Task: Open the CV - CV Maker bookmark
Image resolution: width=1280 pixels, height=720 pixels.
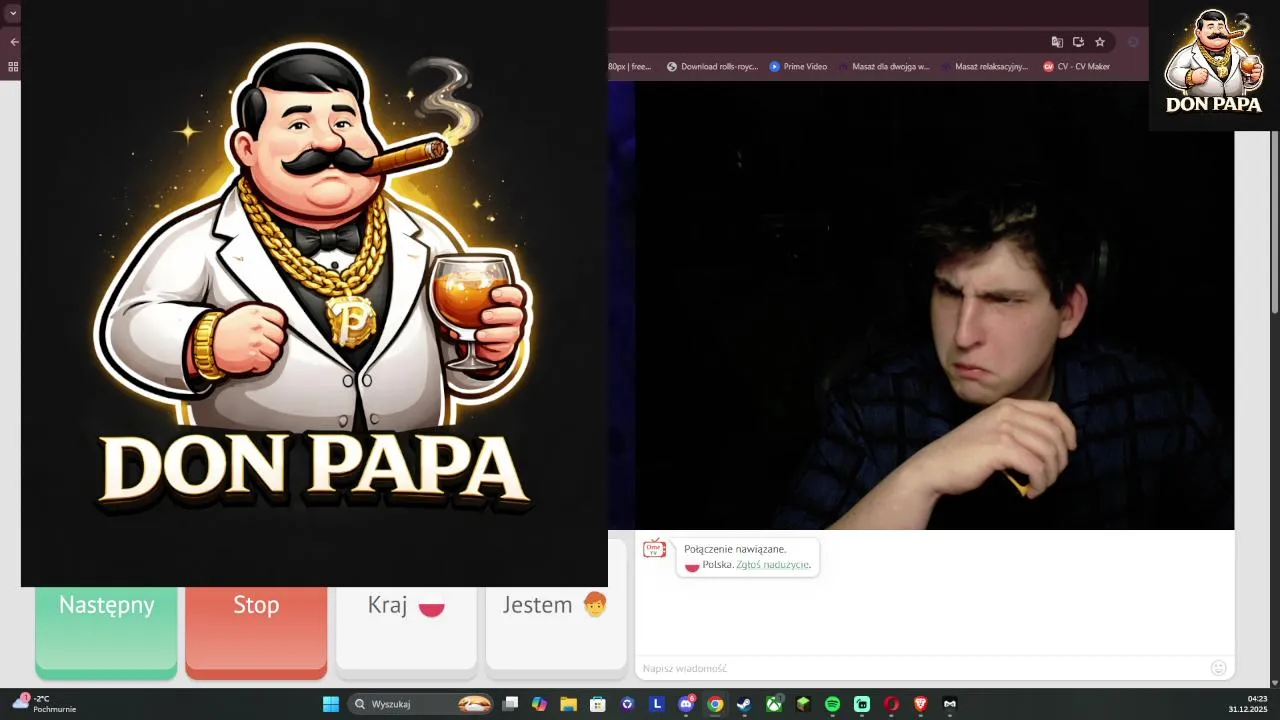Action: [x=1077, y=67]
